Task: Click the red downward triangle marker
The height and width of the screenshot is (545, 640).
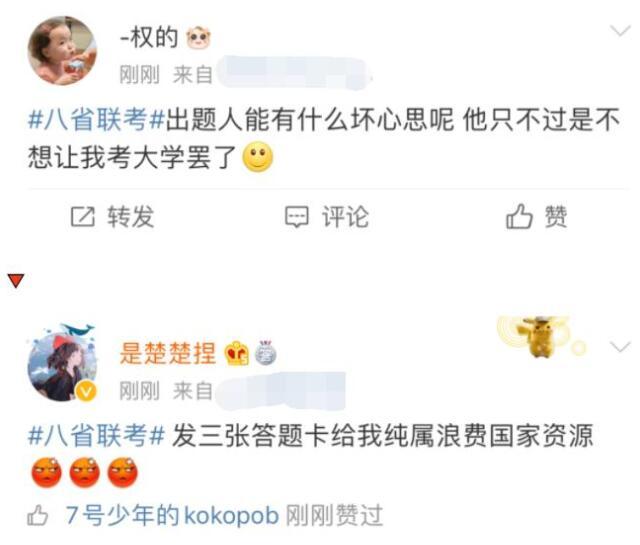Action: [x=16, y=281]
